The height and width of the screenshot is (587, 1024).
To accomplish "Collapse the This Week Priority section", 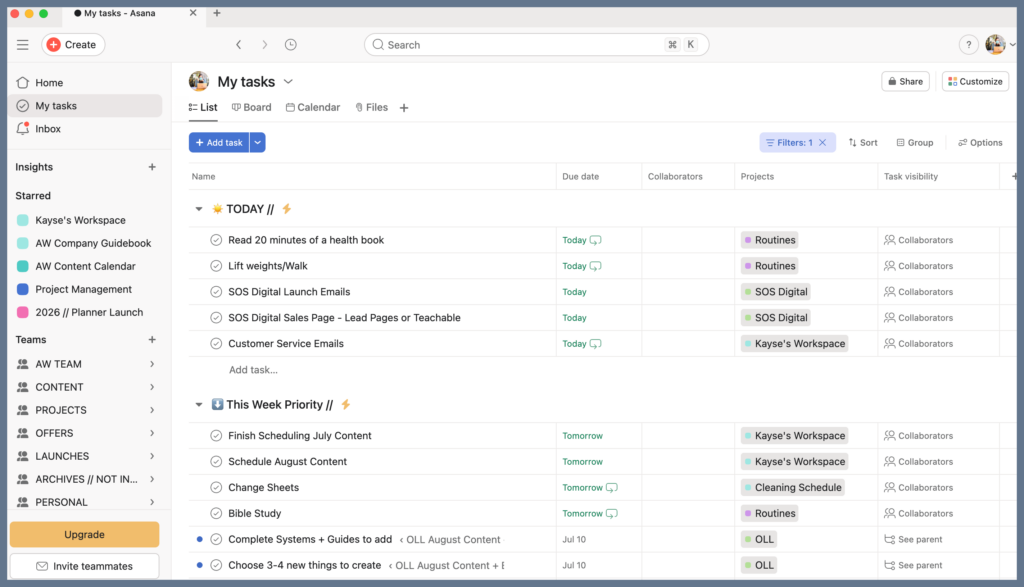I will point(199,405).
